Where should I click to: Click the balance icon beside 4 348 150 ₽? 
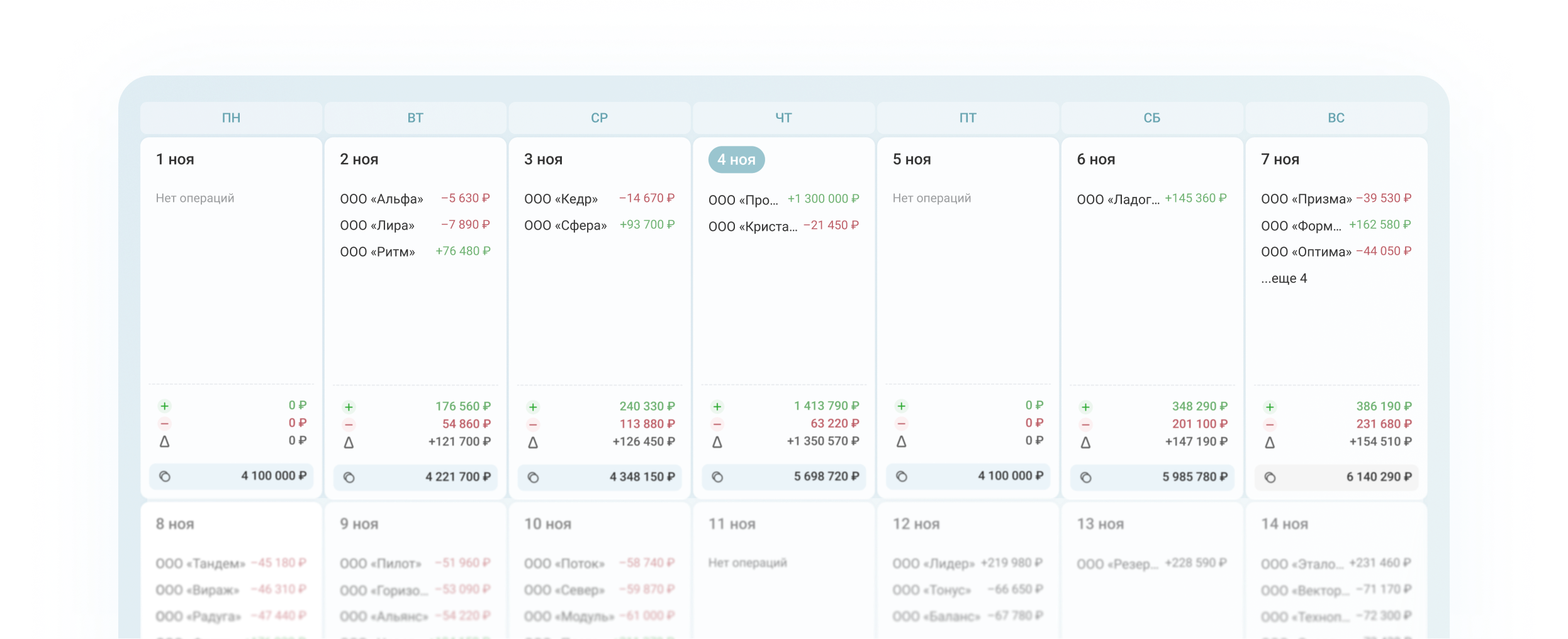pos(534,477)
